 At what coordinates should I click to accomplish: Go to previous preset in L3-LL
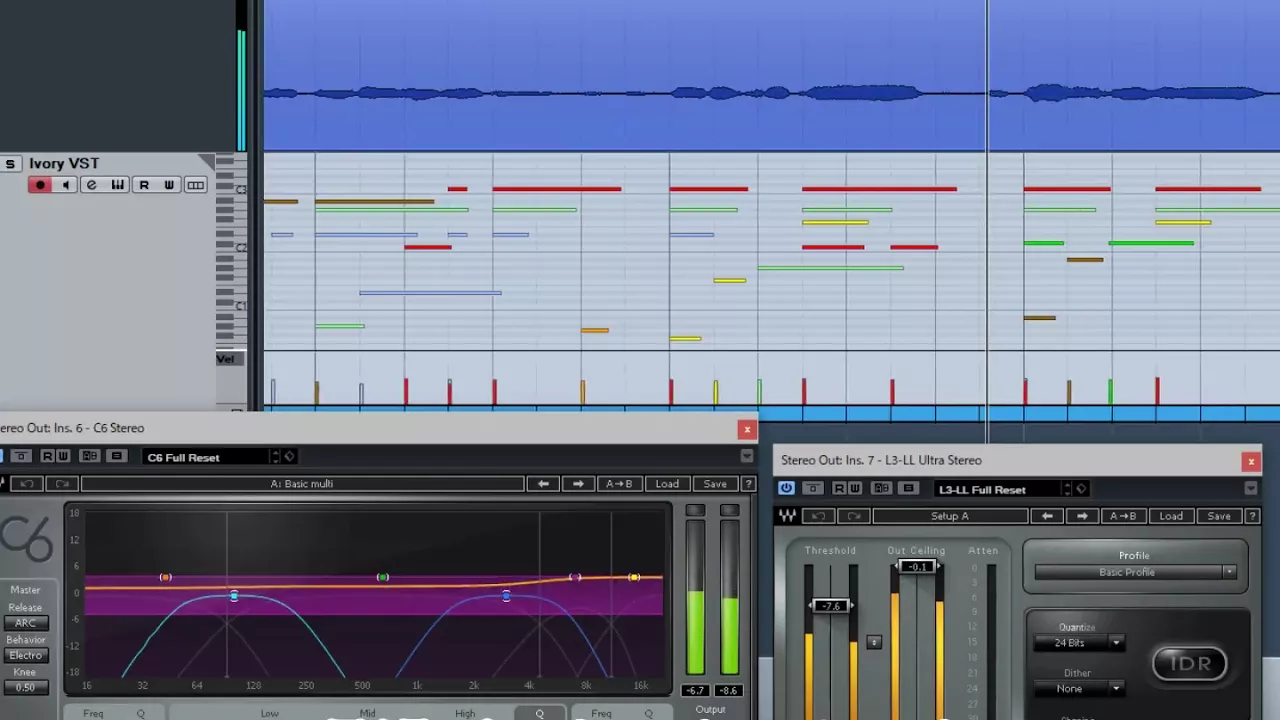1047,516
